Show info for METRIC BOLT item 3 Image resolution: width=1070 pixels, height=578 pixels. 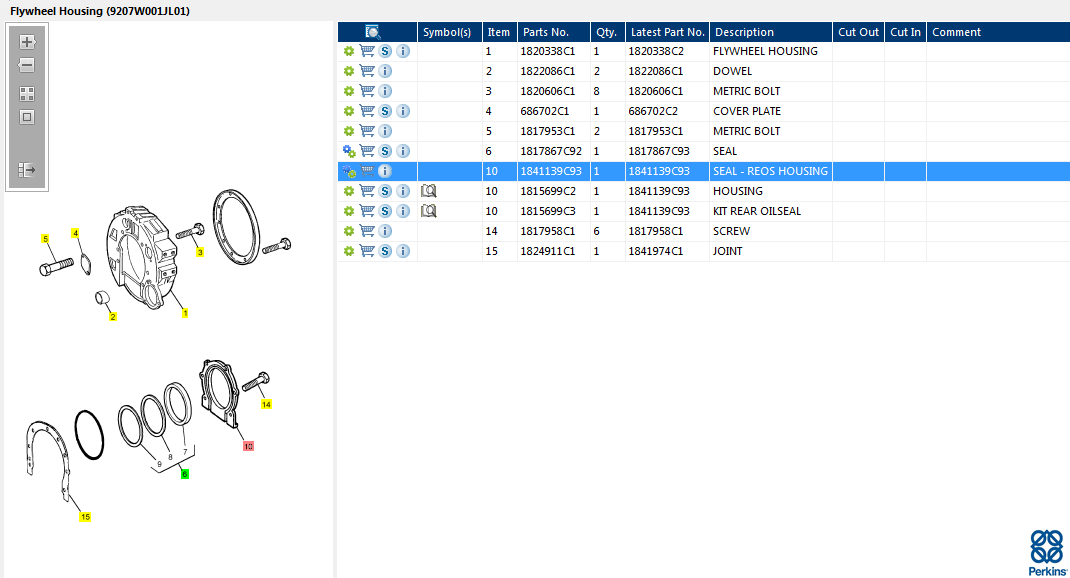[386, 91]
